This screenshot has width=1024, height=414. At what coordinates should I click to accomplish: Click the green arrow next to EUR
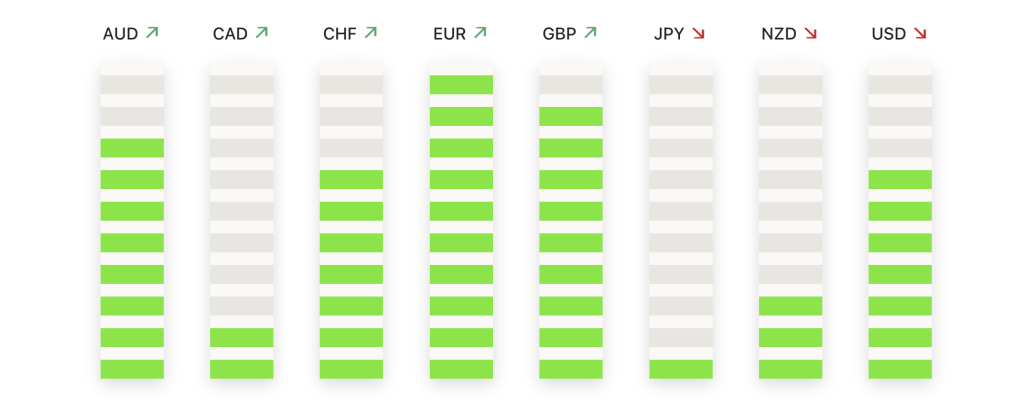(481, 33)
